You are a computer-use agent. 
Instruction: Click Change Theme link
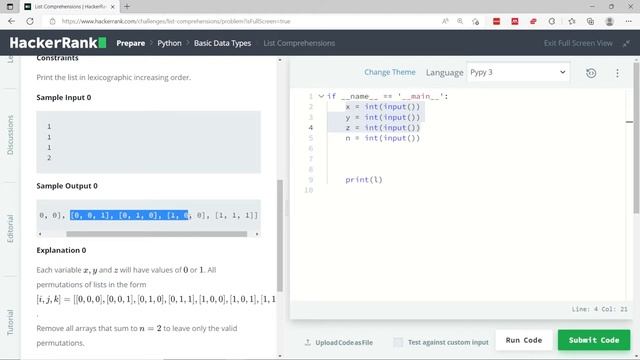tap(390, 72)
